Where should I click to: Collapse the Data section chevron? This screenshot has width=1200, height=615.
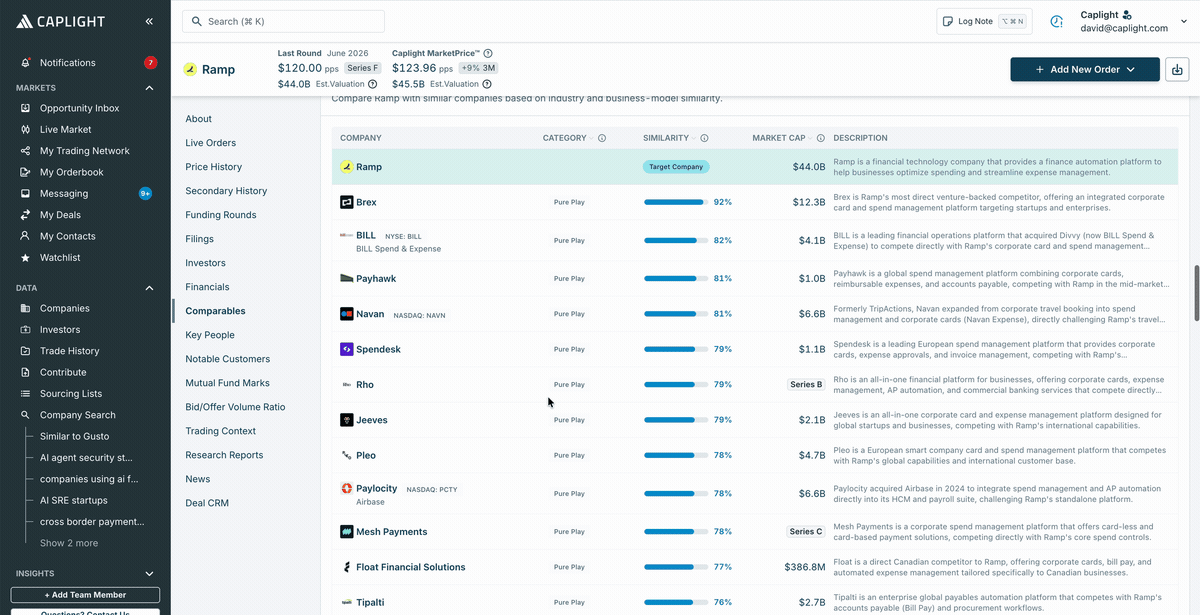point(150,288)
